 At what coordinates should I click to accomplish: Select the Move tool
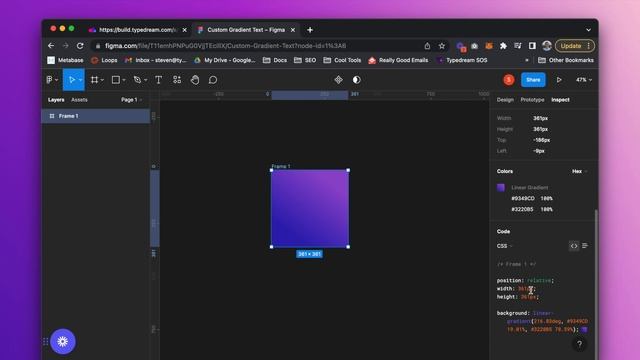tap(71, 80)
